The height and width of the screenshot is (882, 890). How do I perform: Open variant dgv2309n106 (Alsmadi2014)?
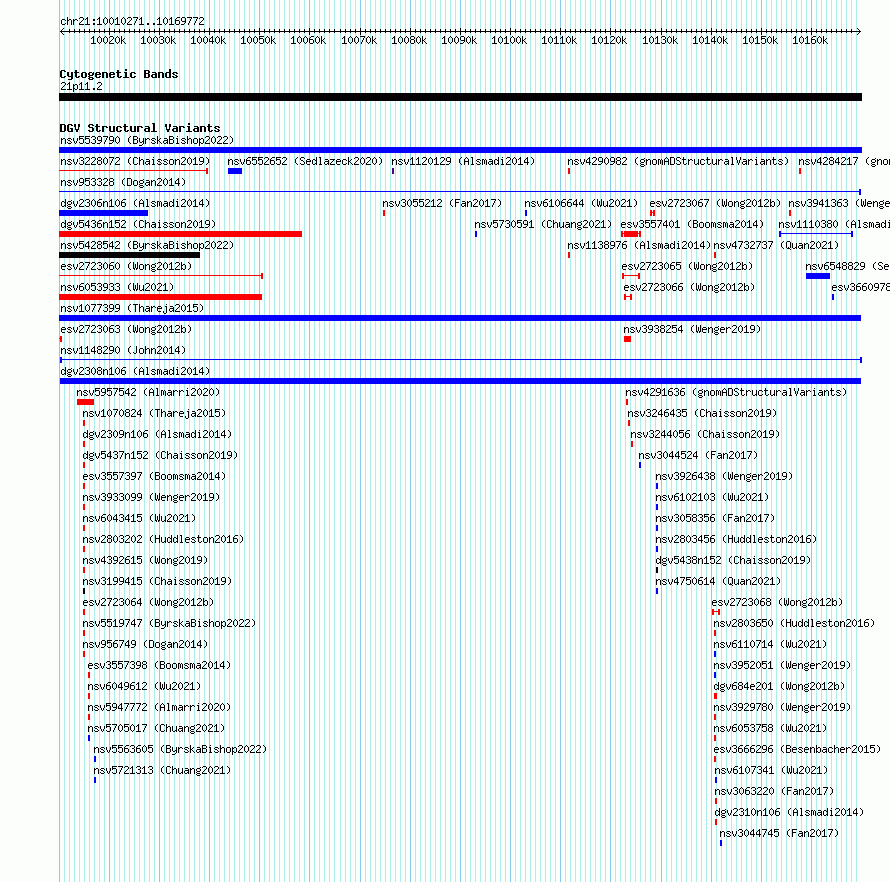coord(157,434)
